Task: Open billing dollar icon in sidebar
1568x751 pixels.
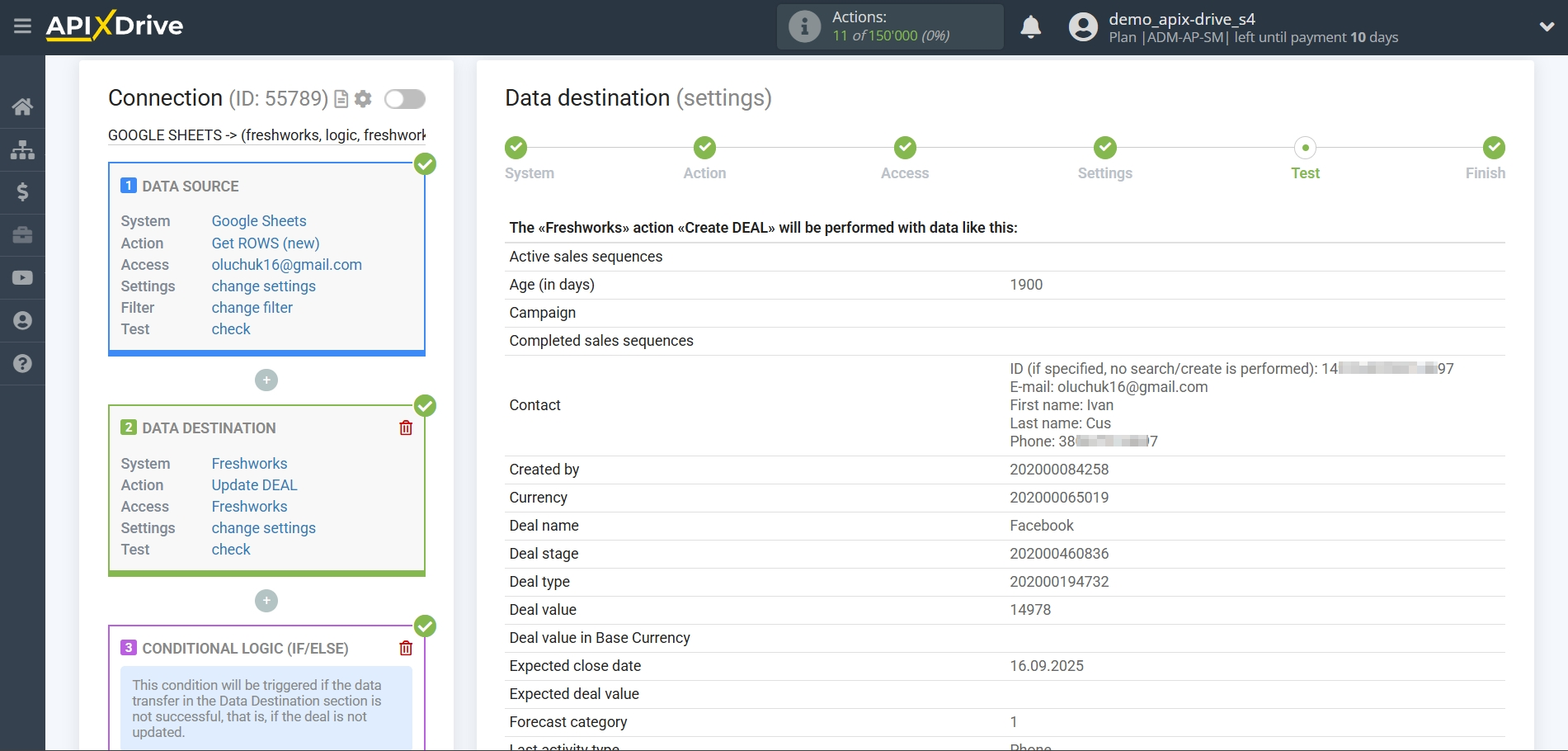Action: click(22, 192)
